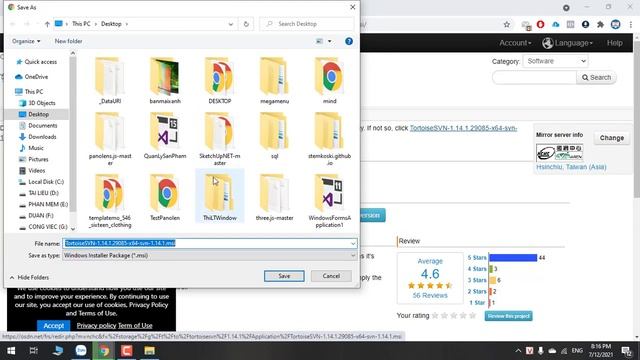The image size is (640, 360).
Task: Open Category Software dropdown on webpage
Action: [556, 61]
